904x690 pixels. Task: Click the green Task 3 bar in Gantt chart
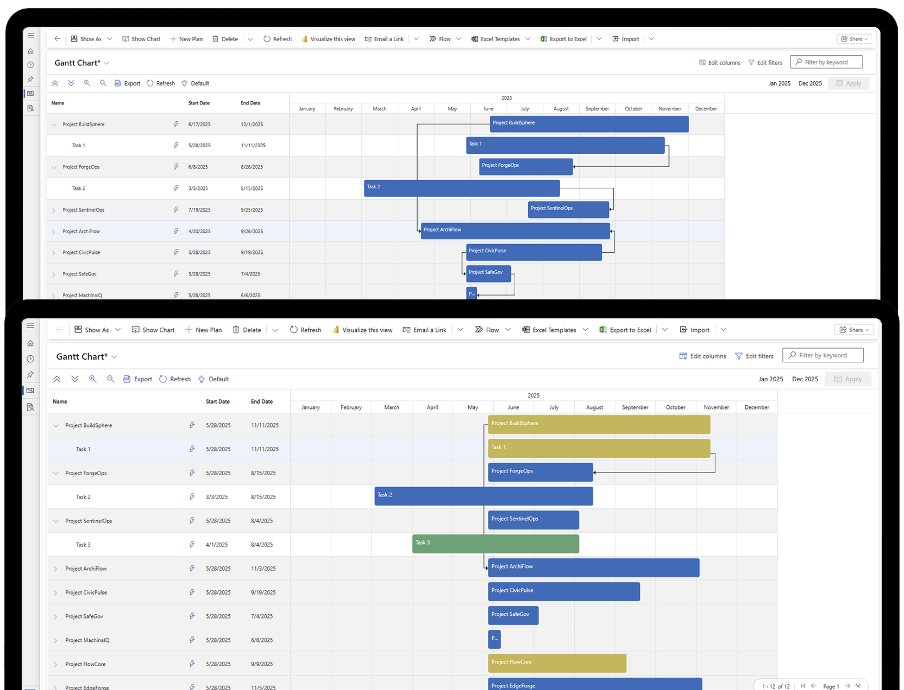tap(495, 543)
